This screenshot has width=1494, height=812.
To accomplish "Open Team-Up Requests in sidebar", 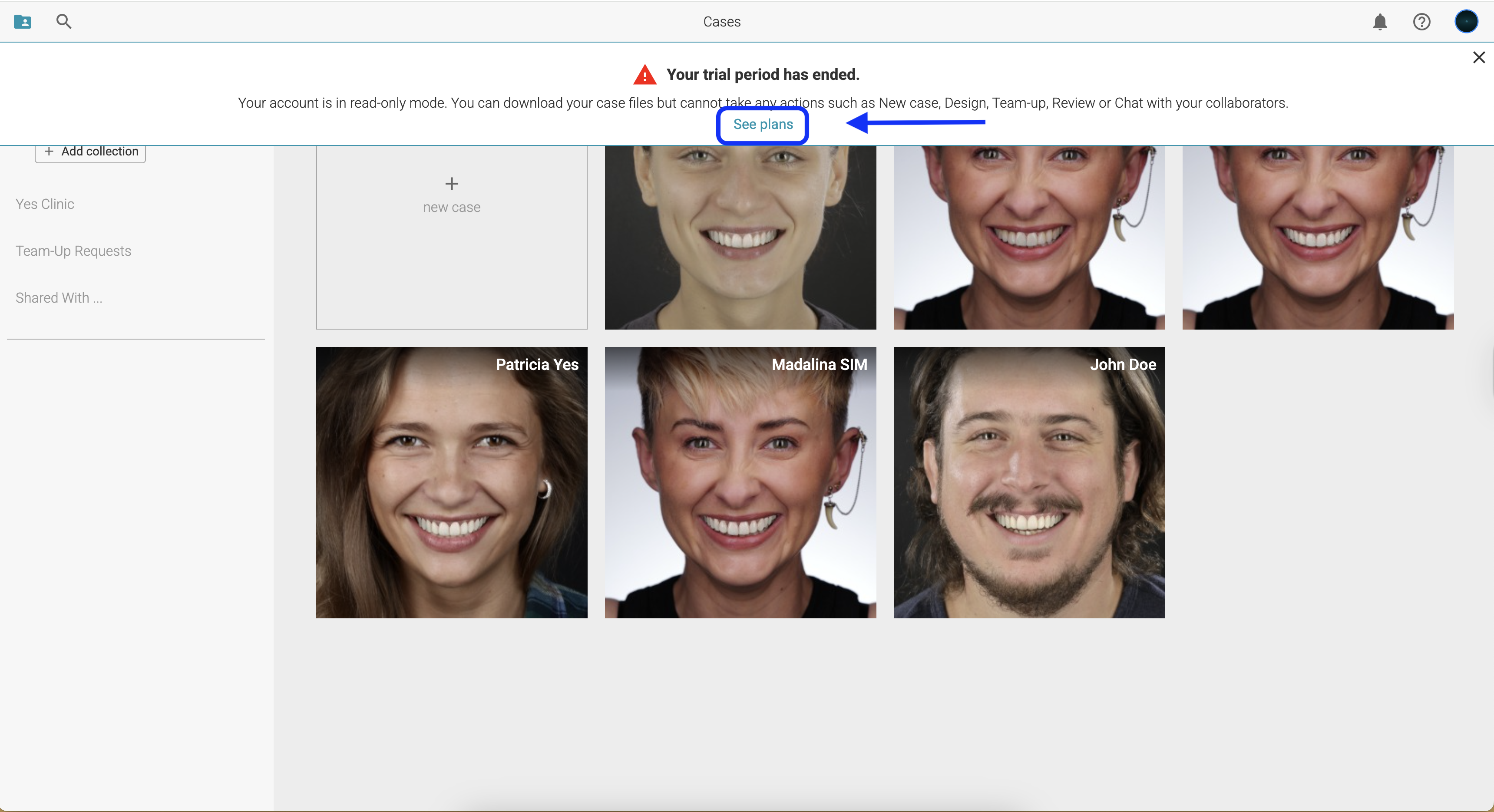I will tap(73, 251).
